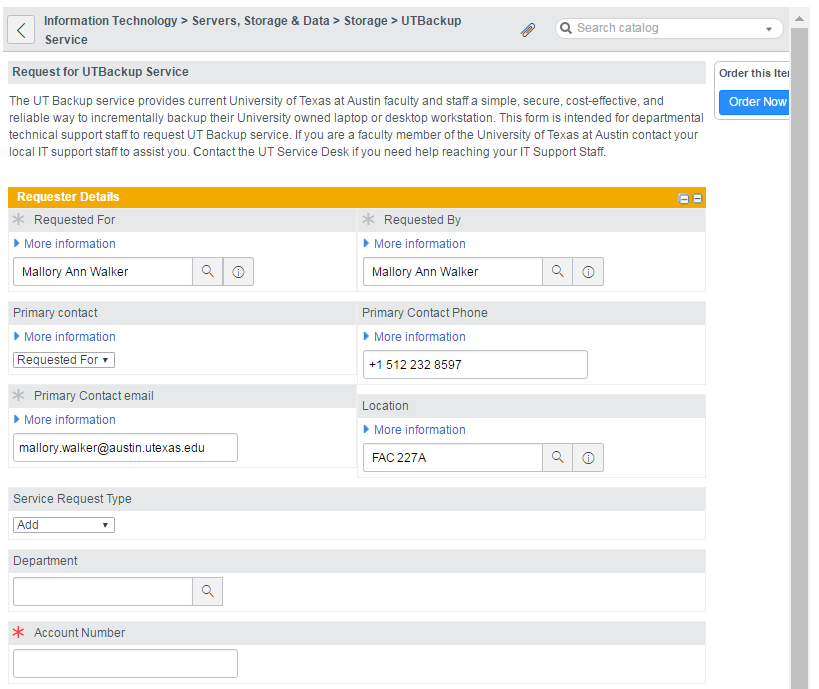Image resolution: width=819 pixels, height=689 pixels.
Task: Click the Order Now button
Action: [x=755, y=102]
